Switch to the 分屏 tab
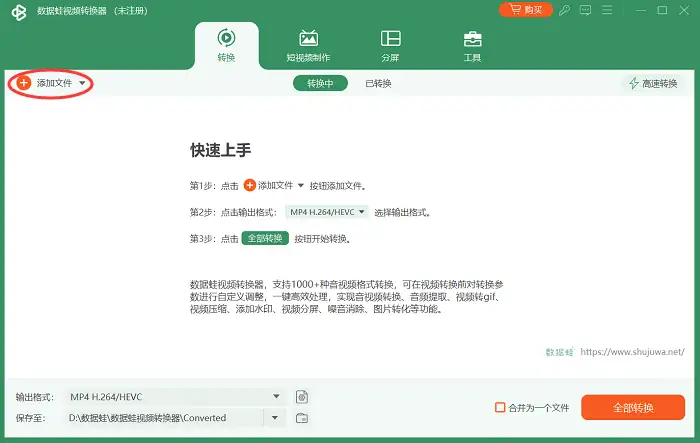 390,46
